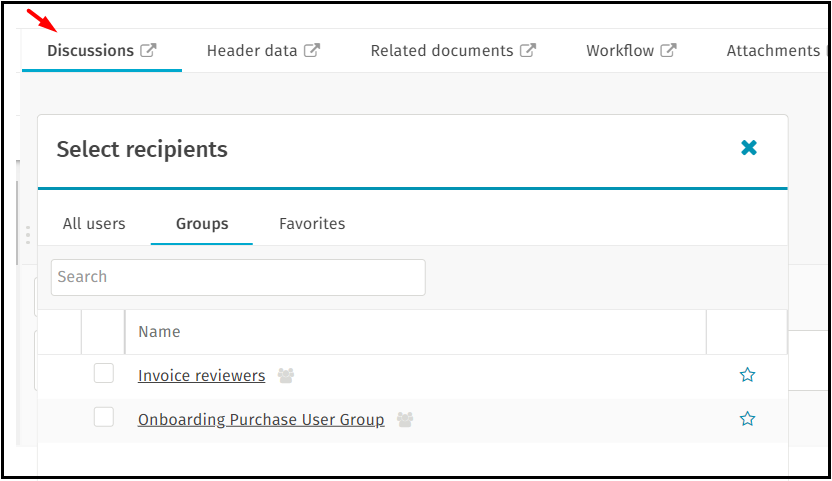Open the Related documents tab
The height and width of the screenshot is (481, 832).
[441, 51]
